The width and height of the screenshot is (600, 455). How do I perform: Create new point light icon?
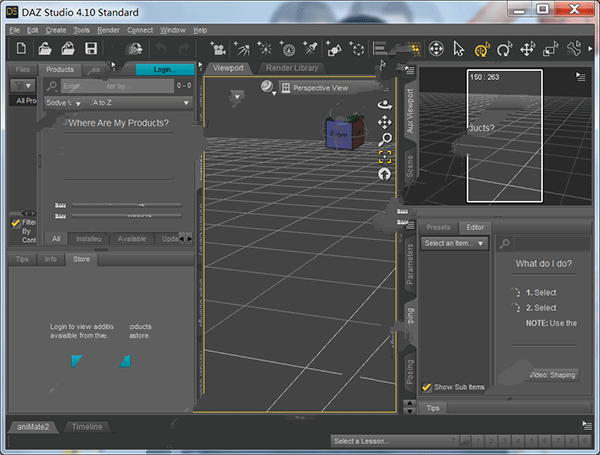pyautogui.click(x=264, y=49)
